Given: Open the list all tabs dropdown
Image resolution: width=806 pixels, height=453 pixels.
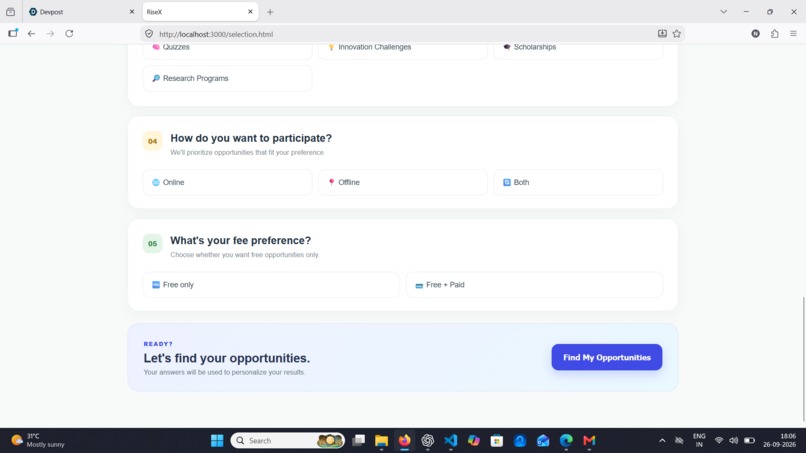Looking at the screenshot, I should point(723,11).
